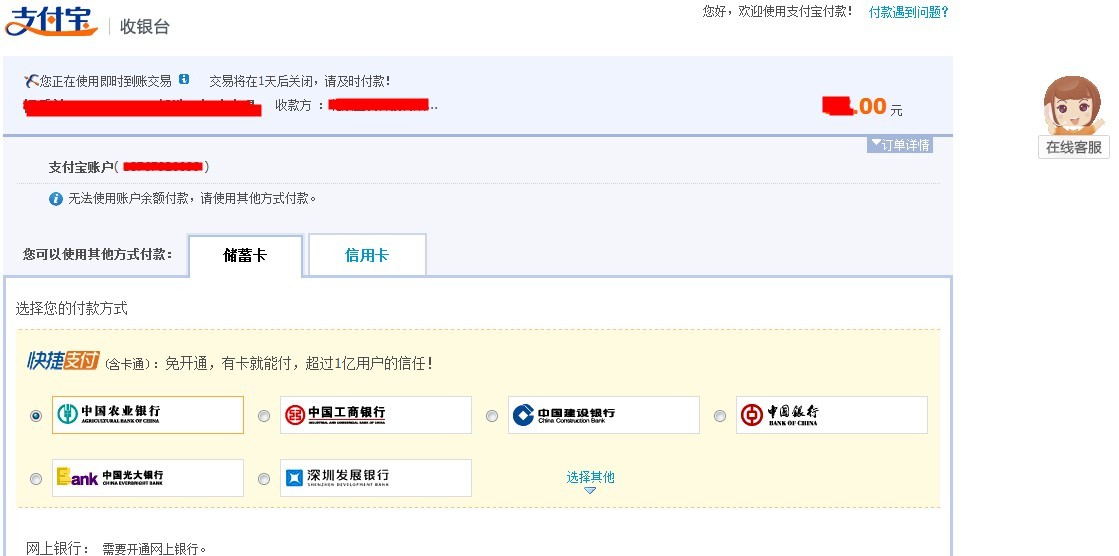Click the info icon before 无法使用账户余额付款
The width and height of the screenshot is (1119, 556).
[x=56, y=199]
